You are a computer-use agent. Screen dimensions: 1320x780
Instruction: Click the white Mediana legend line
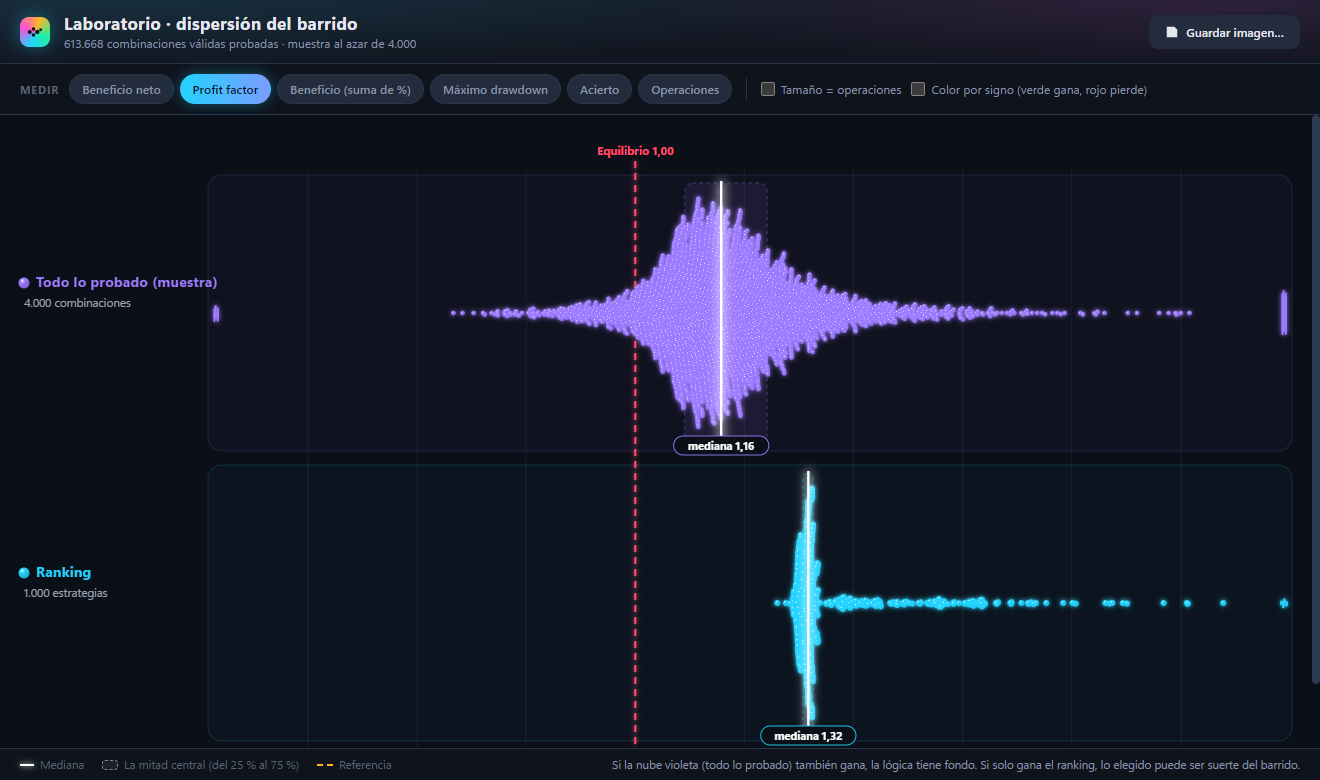[x=27, y=765]
